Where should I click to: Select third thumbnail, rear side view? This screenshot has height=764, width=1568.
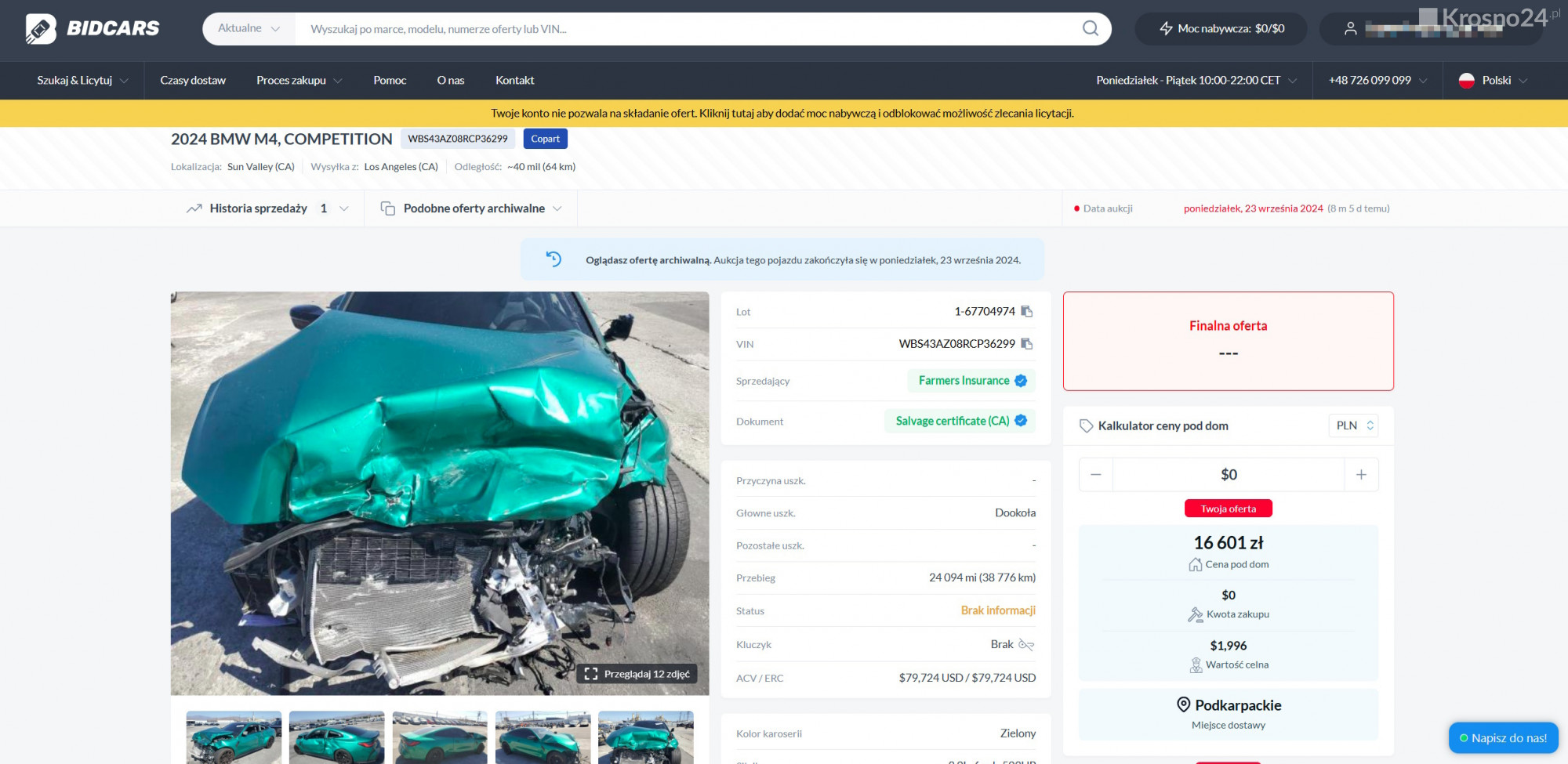click(x=440, y=737)
